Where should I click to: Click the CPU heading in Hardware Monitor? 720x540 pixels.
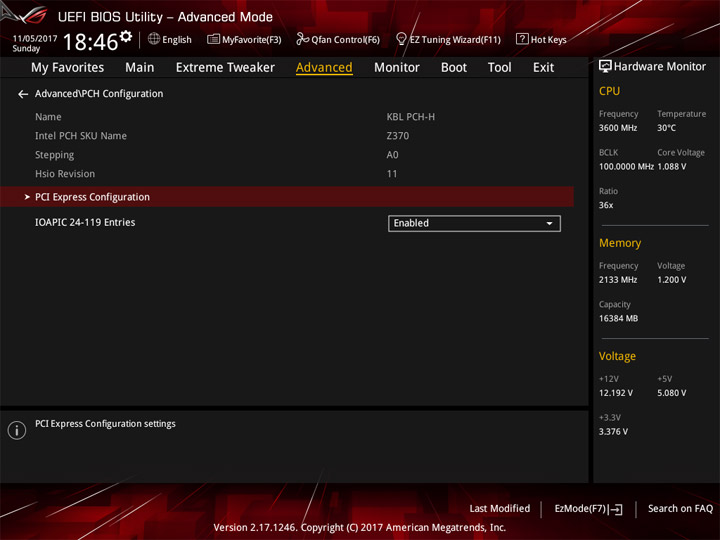(x=609, y=91)
